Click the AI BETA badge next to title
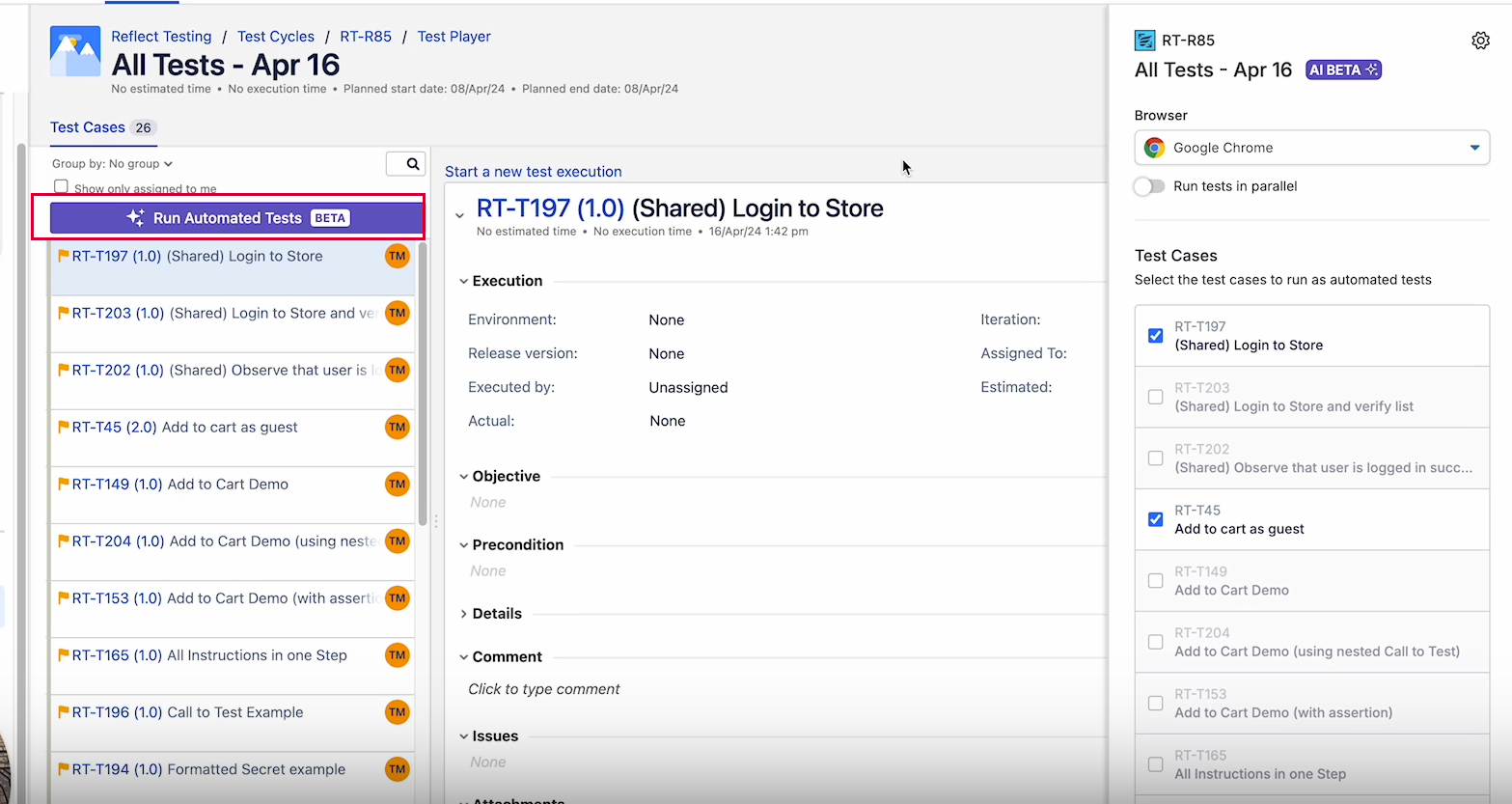This screenshot has height=804, width=1512. pyautogui.click(x=1343, y=70)
